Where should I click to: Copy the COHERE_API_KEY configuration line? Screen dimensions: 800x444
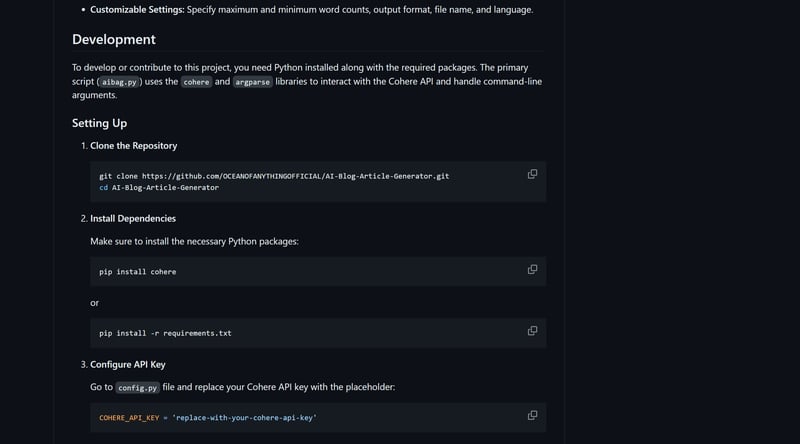click(532, 415)
